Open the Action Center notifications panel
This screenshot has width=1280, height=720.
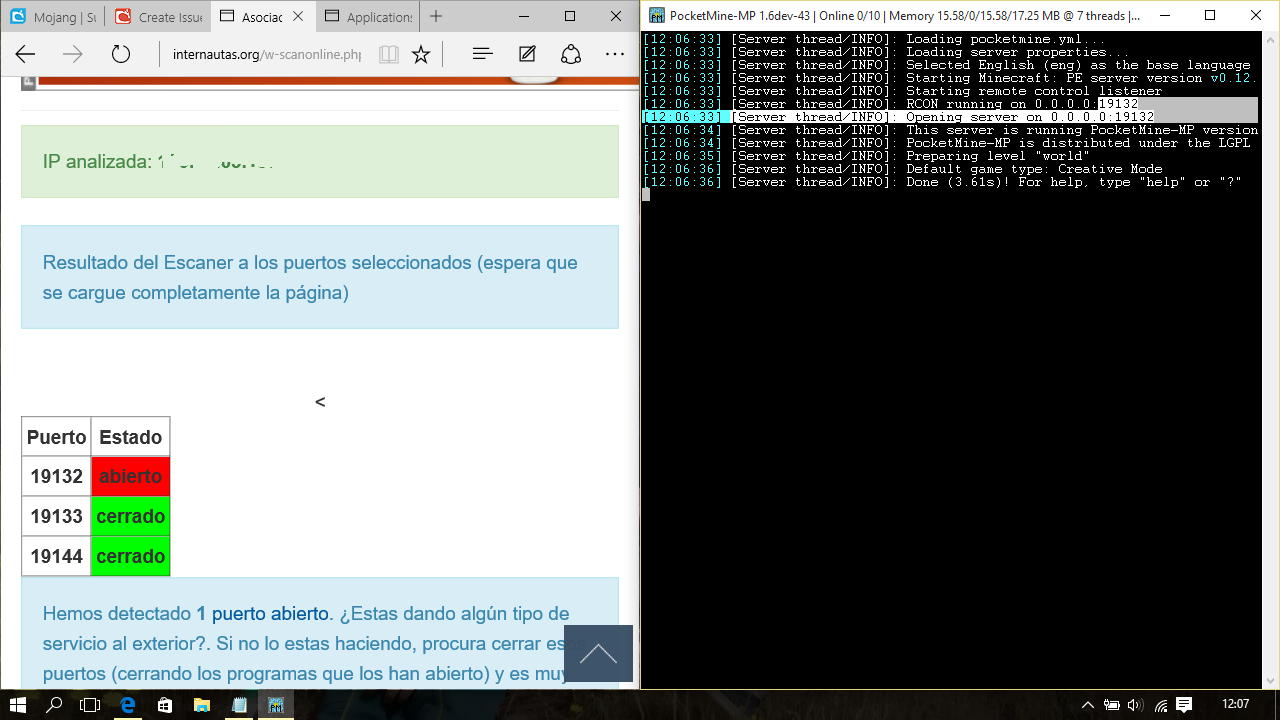point(1184,705)
